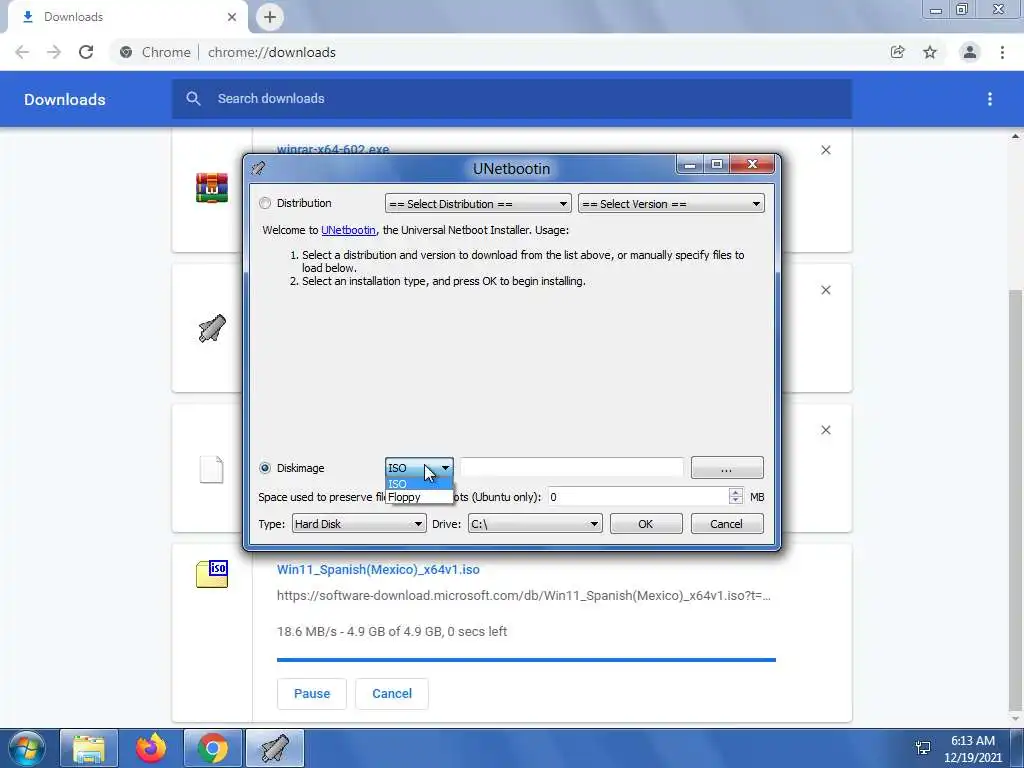Expand the Type Hard Disk dropdown
The height and width of the screenshot is (768, 1024).
coord(359,524)
